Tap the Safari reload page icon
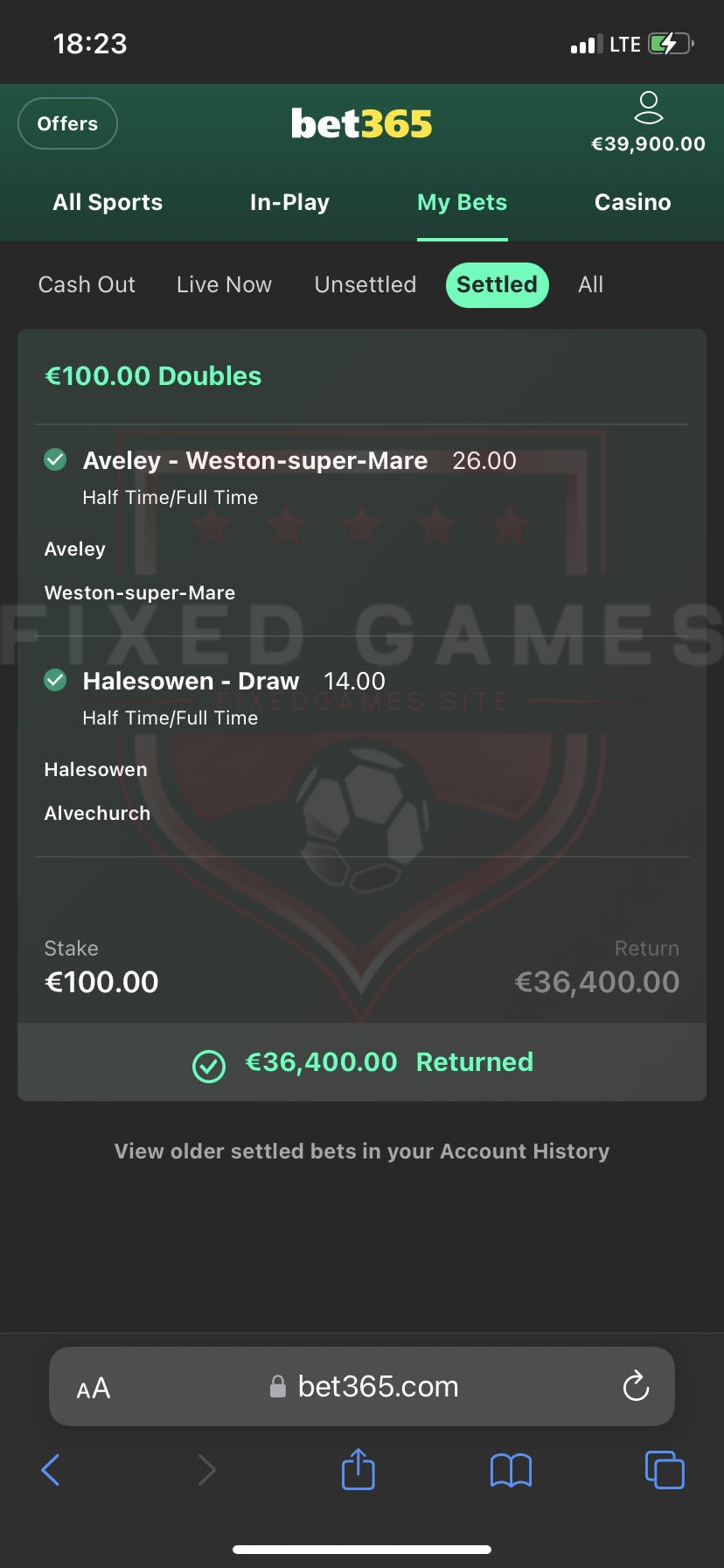This screenshot has height=1568, width=724. click(x=636, y=1386)
